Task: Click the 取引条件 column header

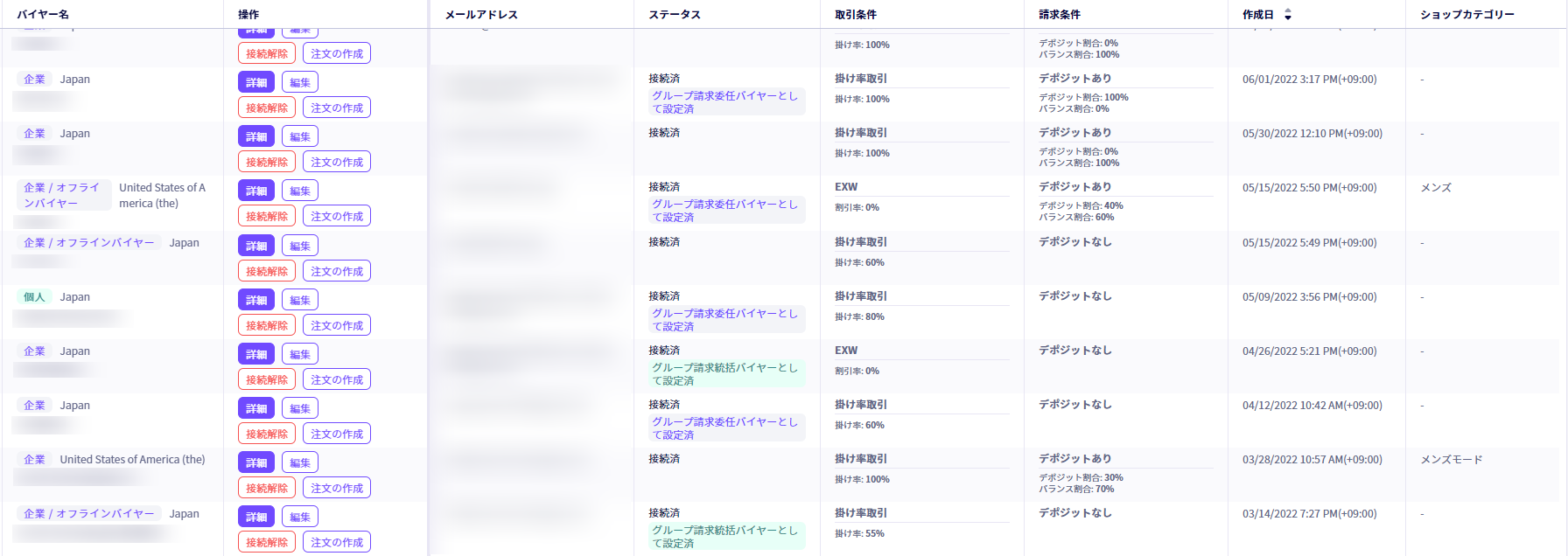Action: [856, 15]
